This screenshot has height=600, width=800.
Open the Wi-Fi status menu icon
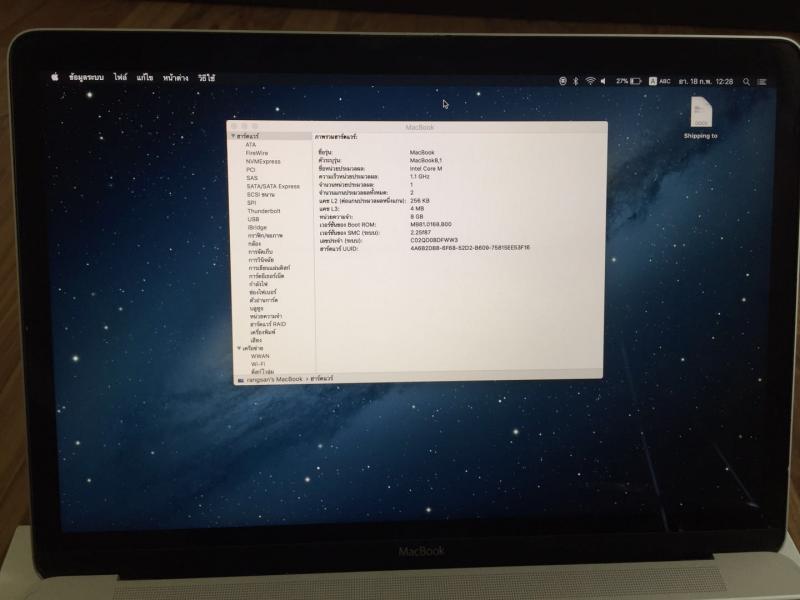590,81
